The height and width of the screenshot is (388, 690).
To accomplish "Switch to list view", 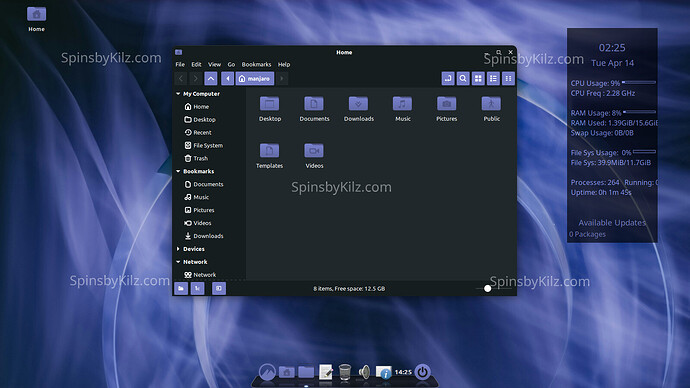I will pos(493,78).
